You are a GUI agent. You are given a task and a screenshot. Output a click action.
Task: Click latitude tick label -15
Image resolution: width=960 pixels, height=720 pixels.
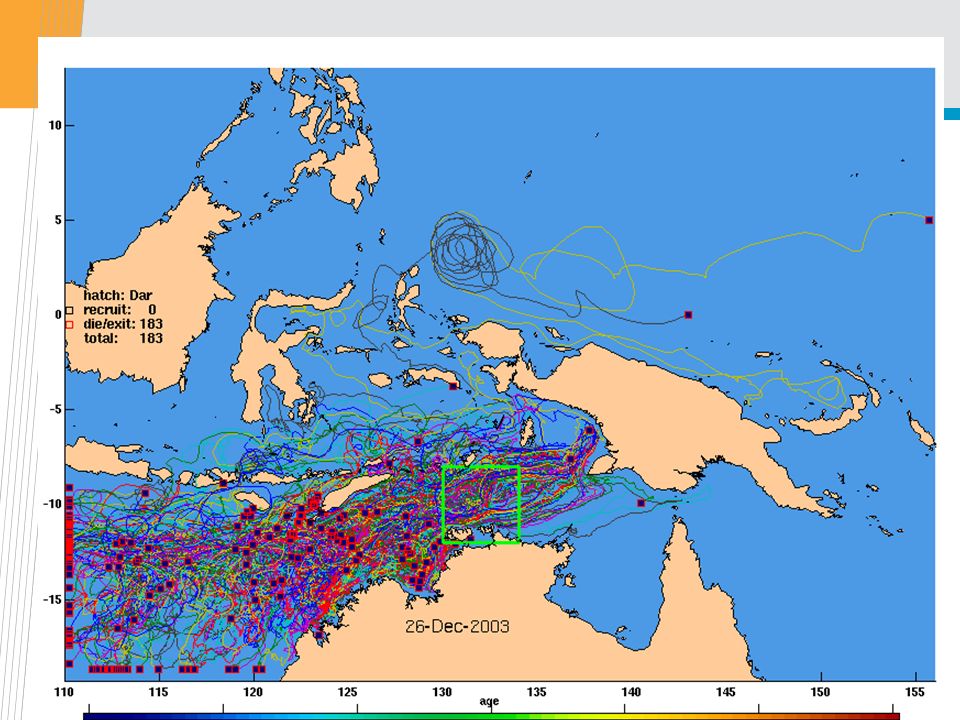point(52,599)
